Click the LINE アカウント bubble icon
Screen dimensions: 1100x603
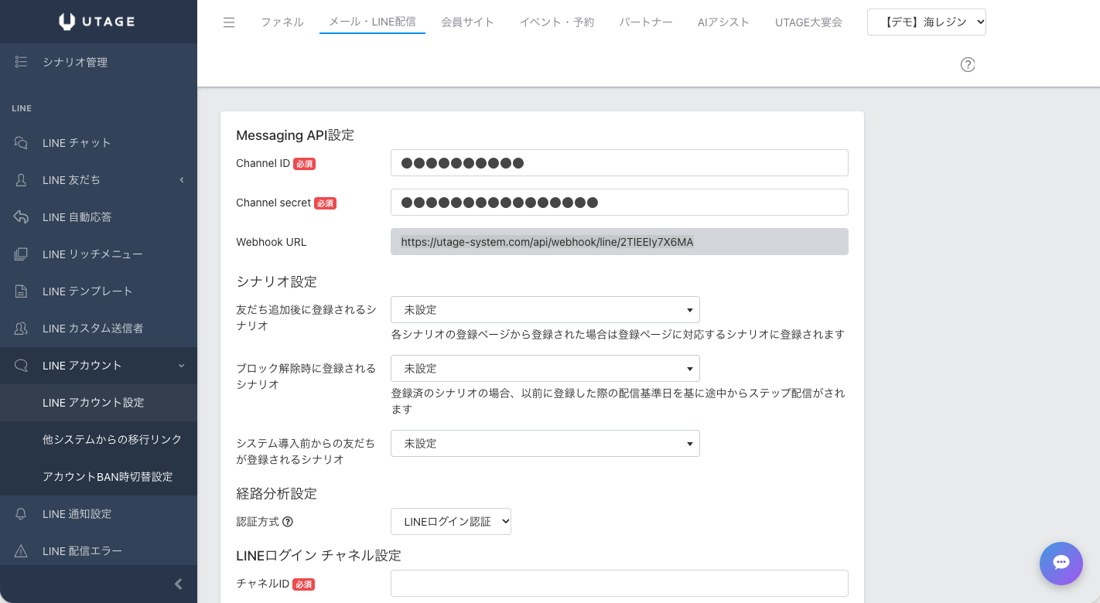tap(21, 365)
